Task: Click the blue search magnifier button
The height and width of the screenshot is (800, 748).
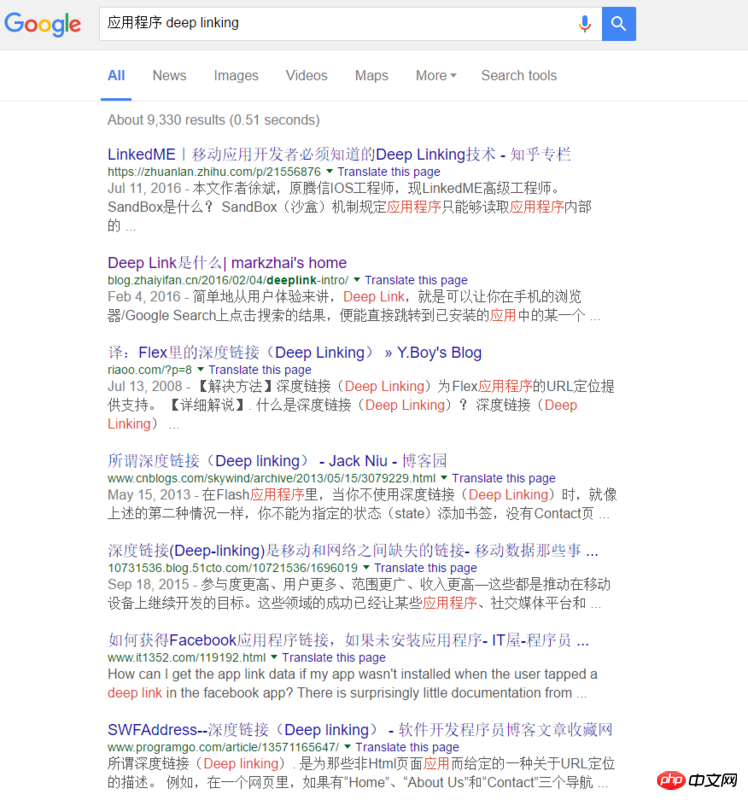Action: (x=618, y=23)
